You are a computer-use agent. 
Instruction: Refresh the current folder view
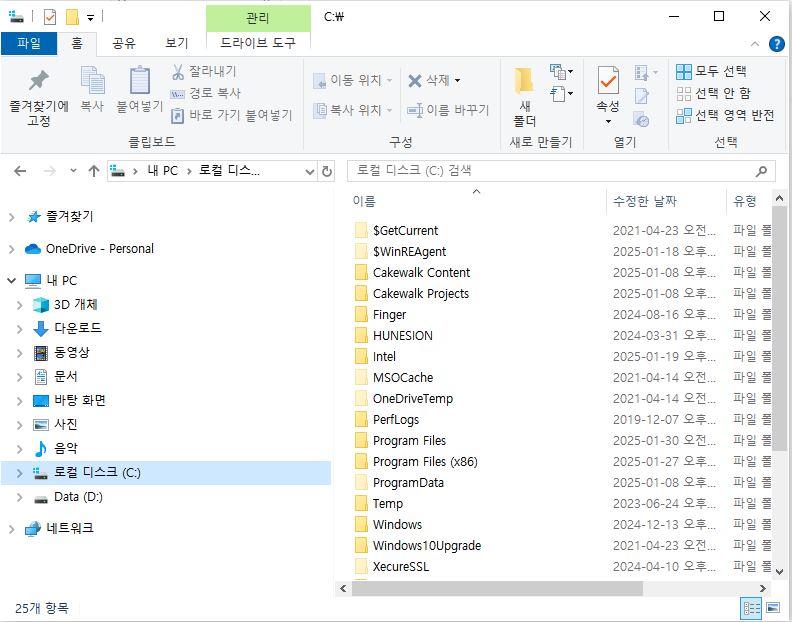[327, 172]
